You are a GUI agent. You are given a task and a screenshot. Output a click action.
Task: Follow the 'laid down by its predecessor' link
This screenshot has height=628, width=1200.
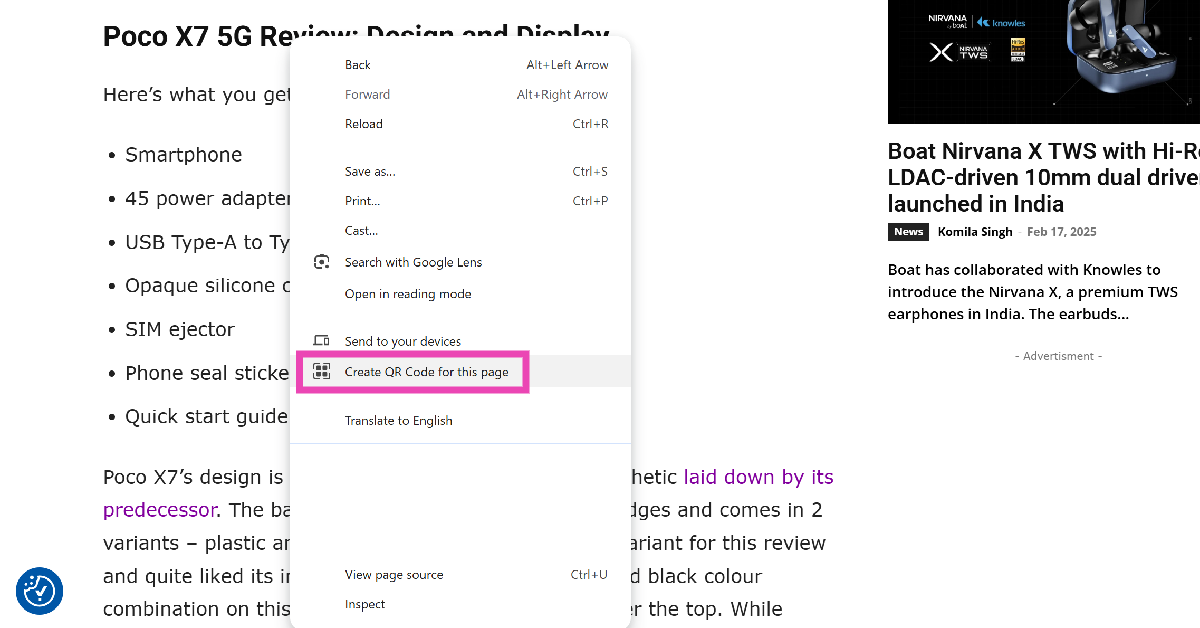pyautogui.click(x=758, y=477)
